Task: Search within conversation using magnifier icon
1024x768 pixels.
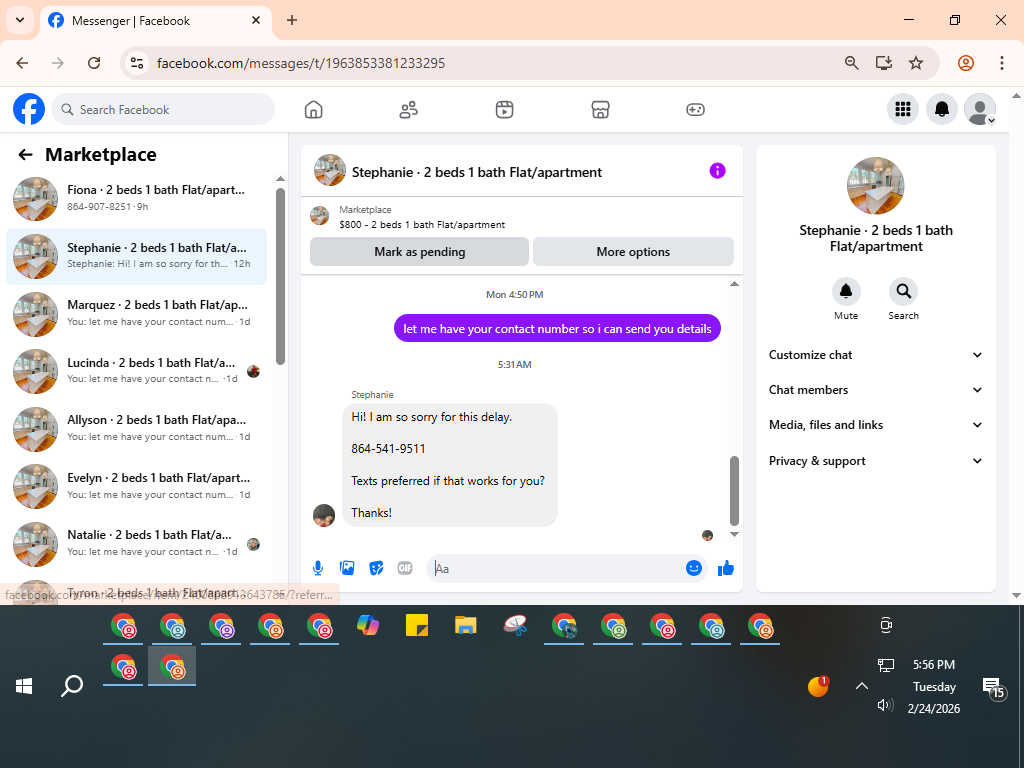Action: tap(903, 291)
